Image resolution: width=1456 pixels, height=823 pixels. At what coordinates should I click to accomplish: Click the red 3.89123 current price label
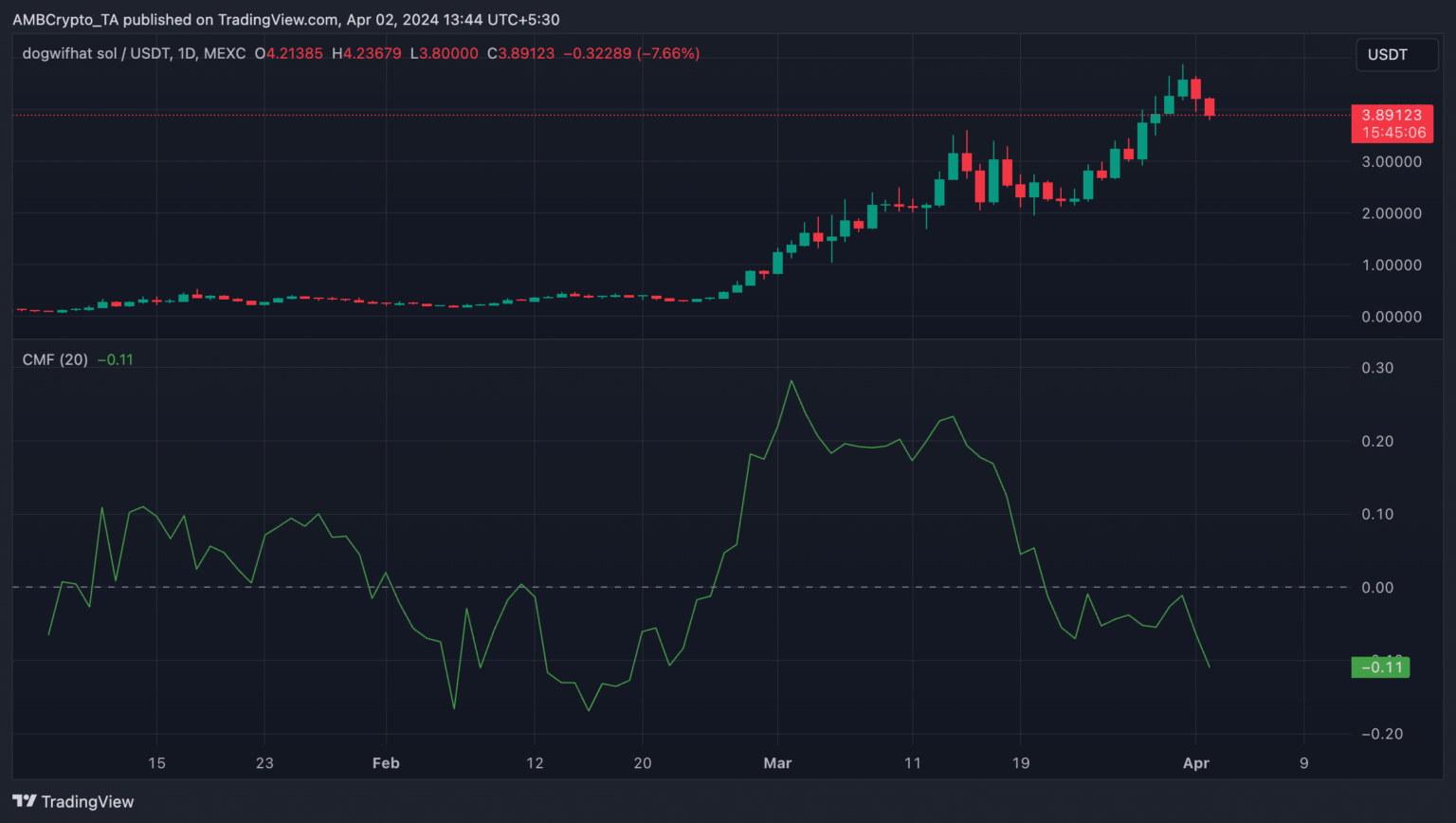pos(1392,116)
